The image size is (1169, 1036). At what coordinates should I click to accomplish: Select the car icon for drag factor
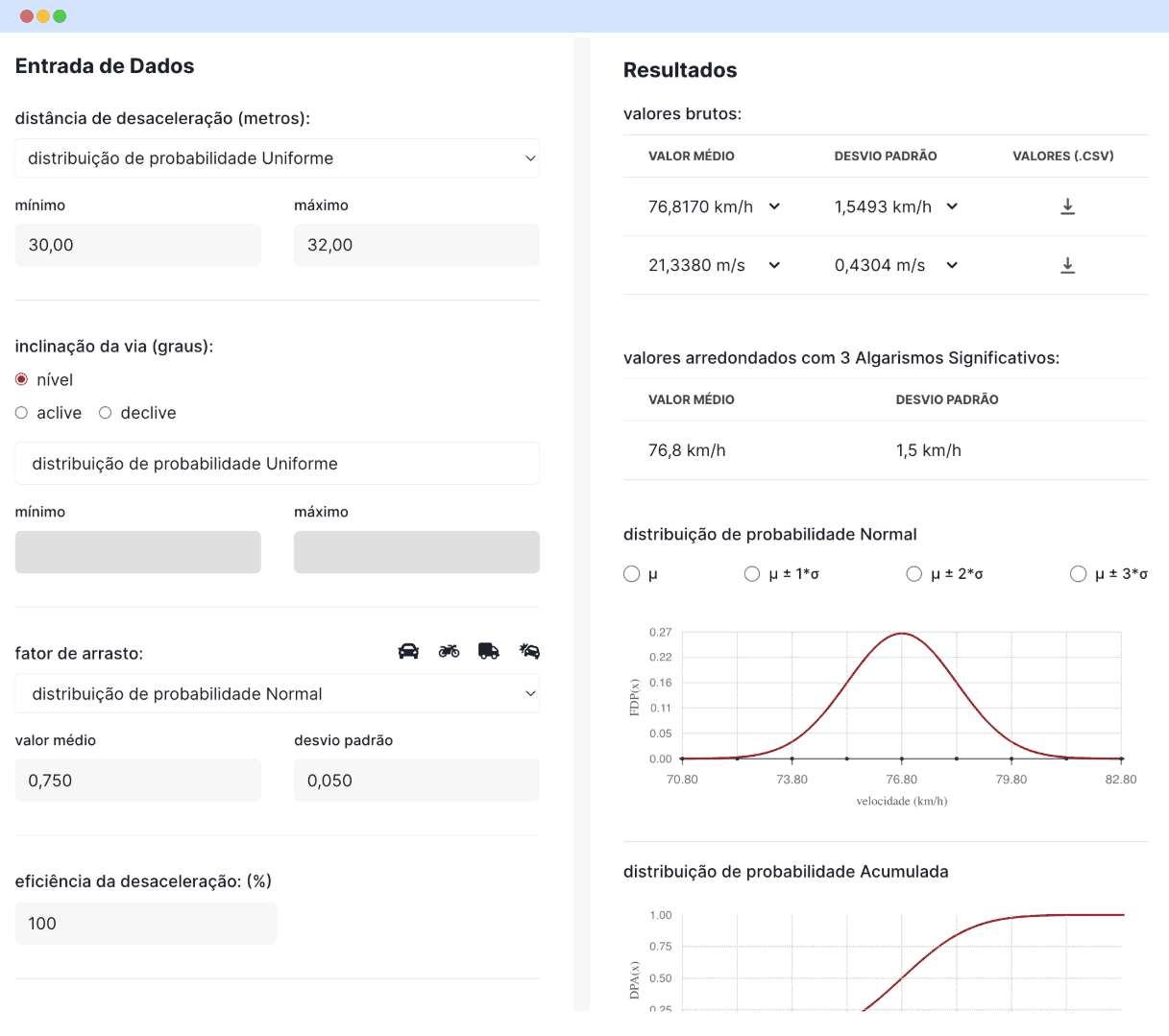(408, 651)
